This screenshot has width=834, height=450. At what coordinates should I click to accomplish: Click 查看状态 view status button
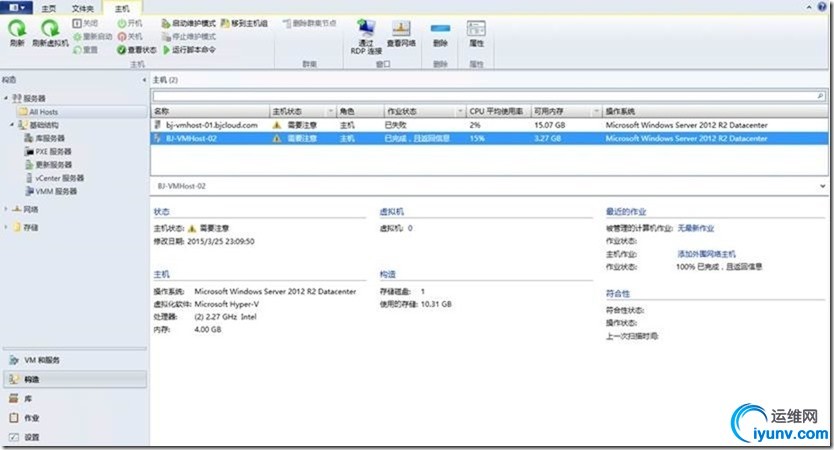(137, 49)
